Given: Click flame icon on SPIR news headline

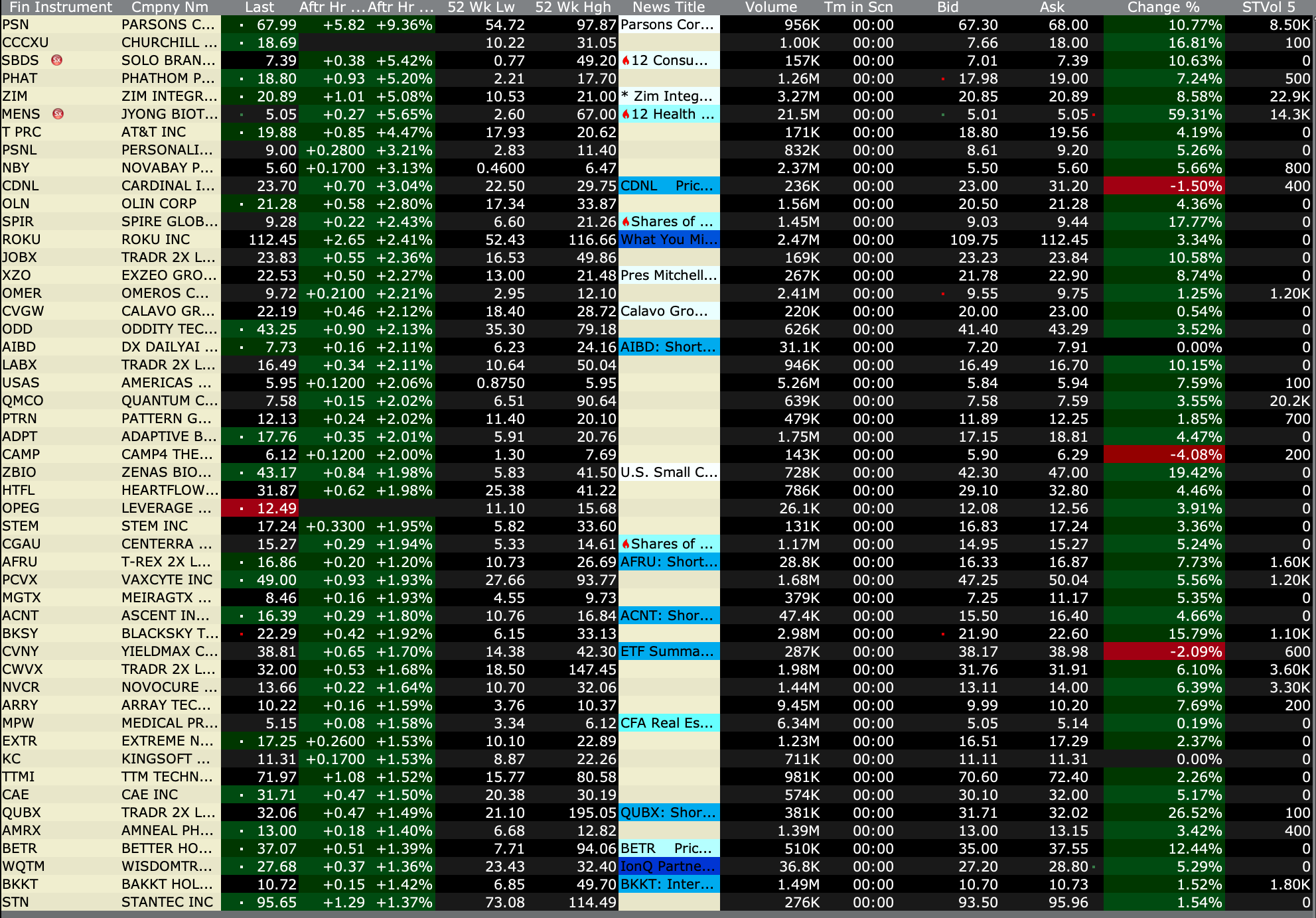Looking at the screenshot, I should click(625, 222).
